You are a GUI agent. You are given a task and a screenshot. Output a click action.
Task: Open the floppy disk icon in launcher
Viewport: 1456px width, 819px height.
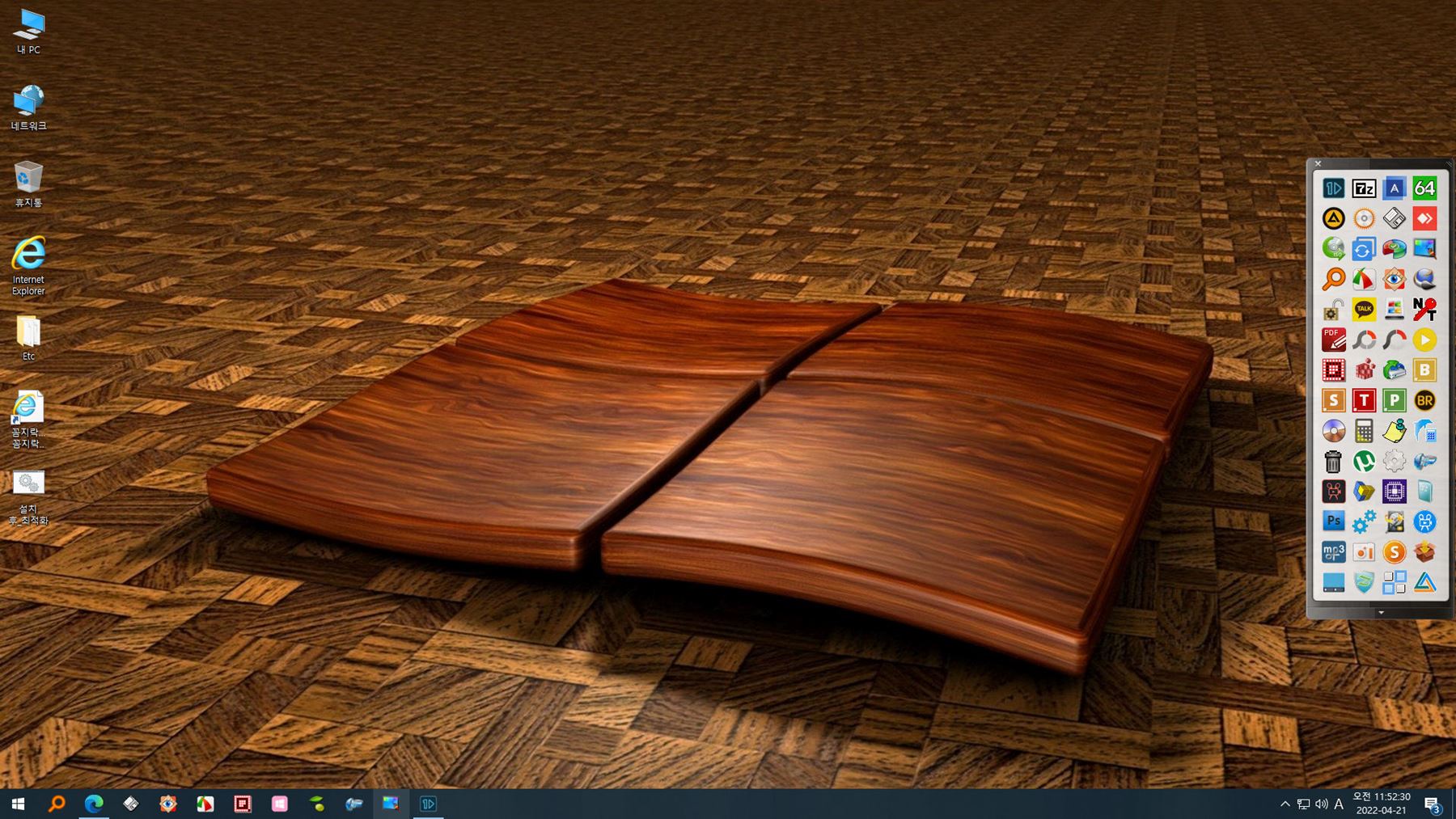1394,218
